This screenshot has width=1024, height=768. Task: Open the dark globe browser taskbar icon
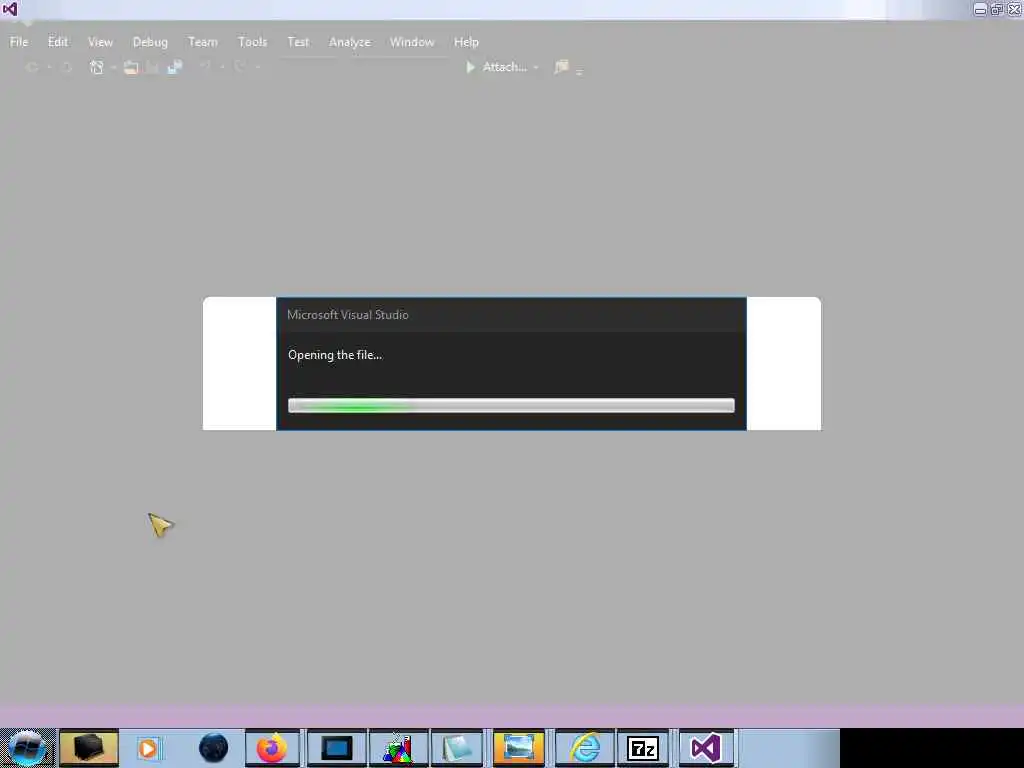214,748
